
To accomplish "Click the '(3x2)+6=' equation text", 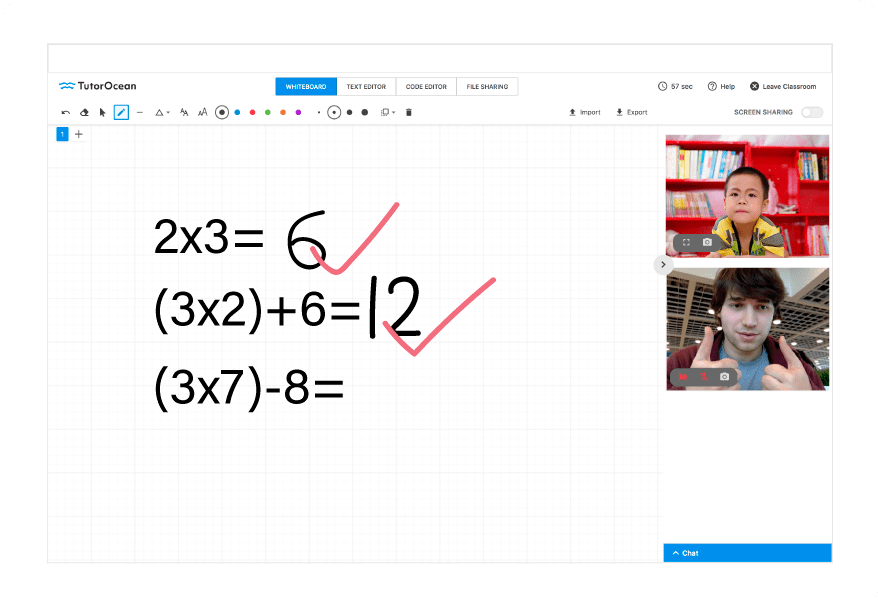I will tap(258, 310).
